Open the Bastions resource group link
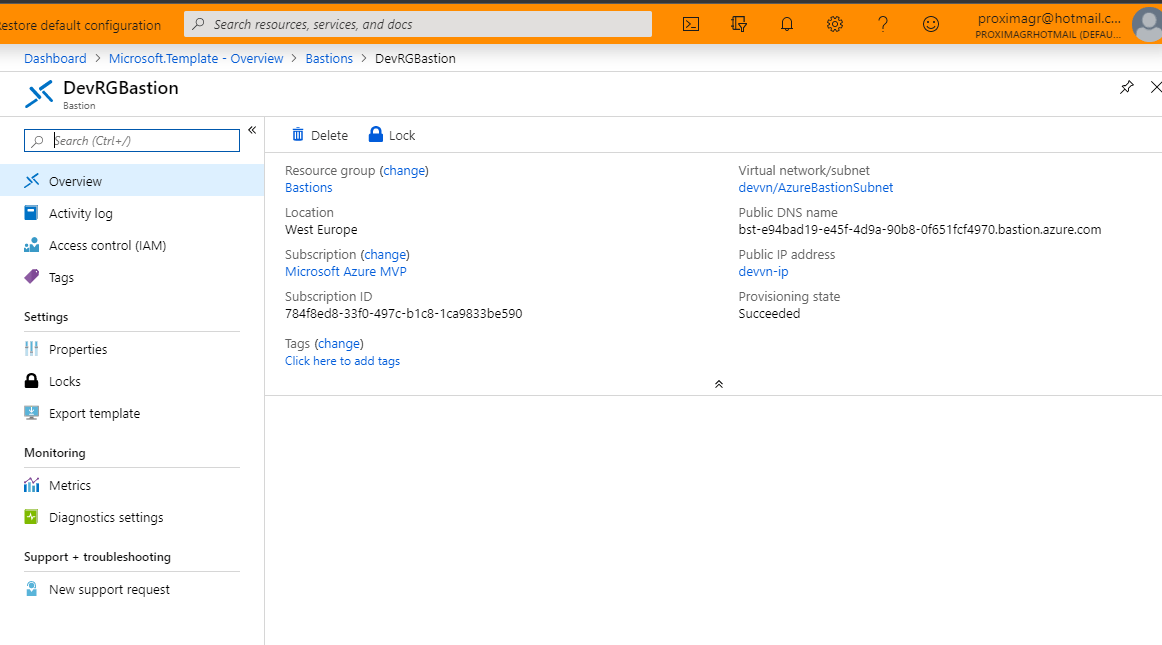The height and width of the screenshot is (645, 1162). coord(309,188)
